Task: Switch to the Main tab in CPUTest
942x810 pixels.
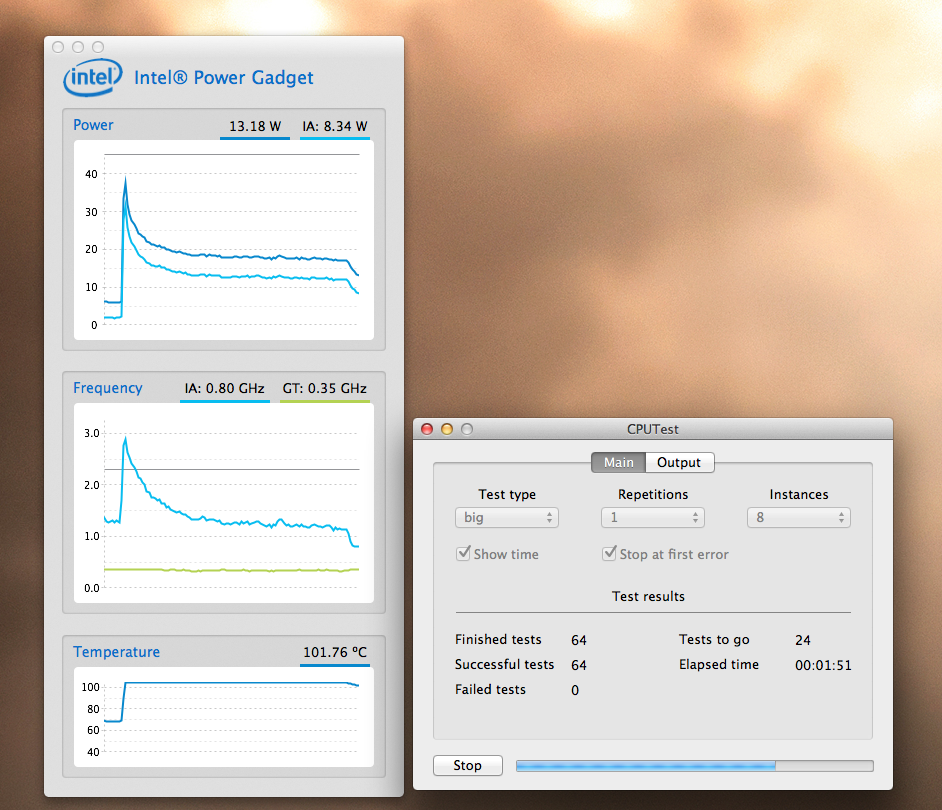Action: (618, 462)
